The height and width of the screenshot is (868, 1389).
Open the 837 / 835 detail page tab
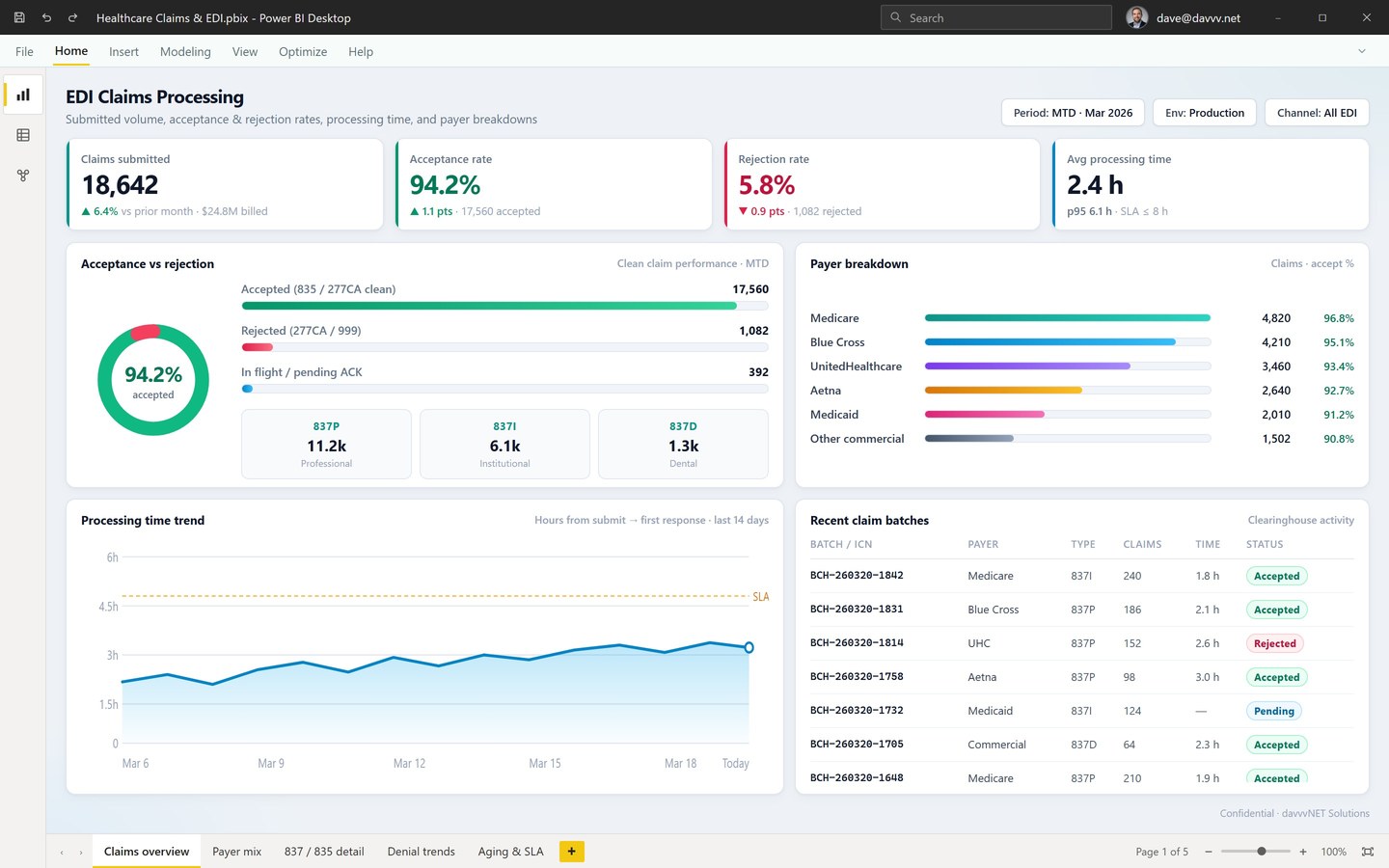click(324, 852)
